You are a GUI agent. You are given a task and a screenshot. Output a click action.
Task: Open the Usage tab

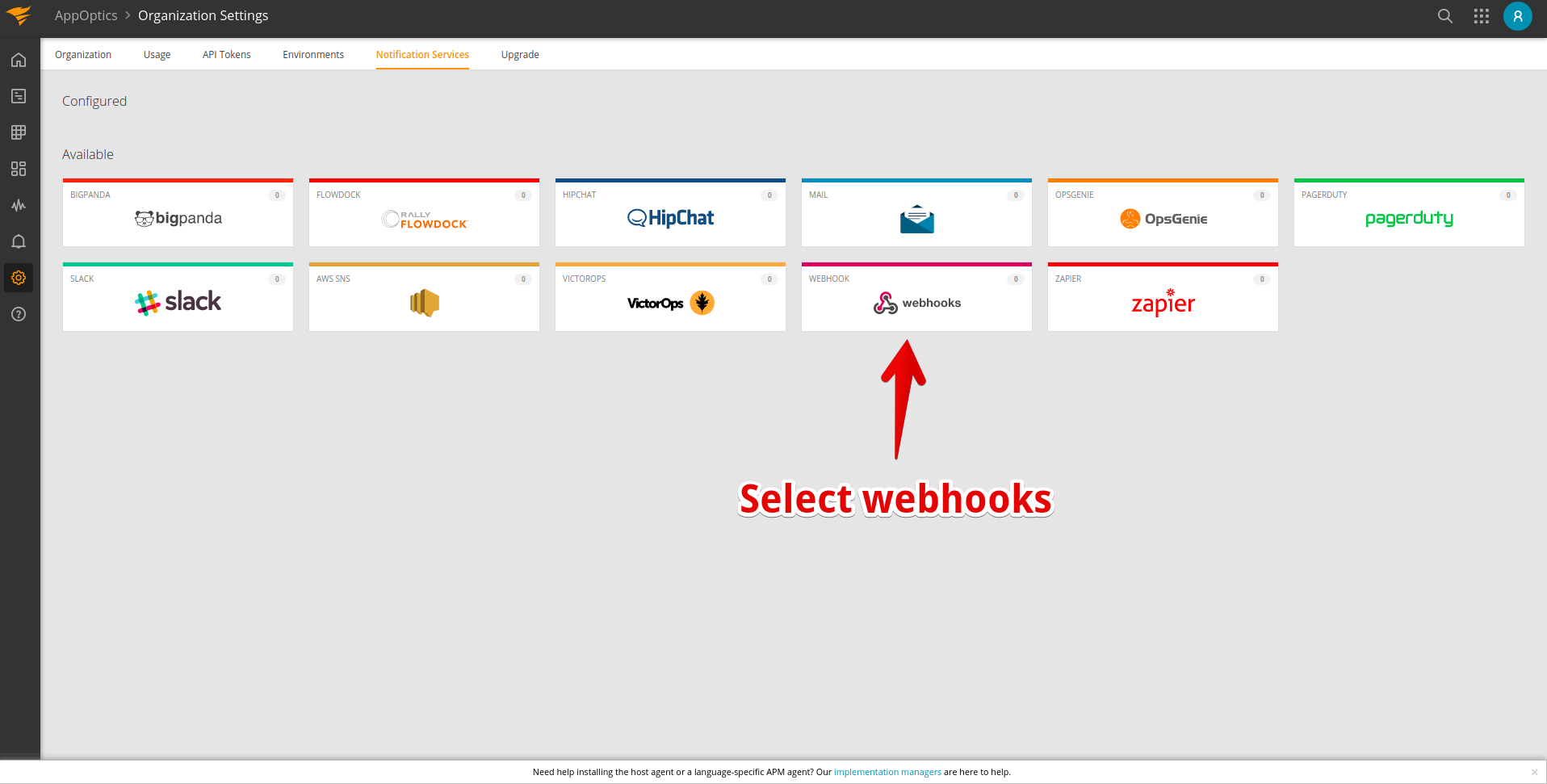157,55
